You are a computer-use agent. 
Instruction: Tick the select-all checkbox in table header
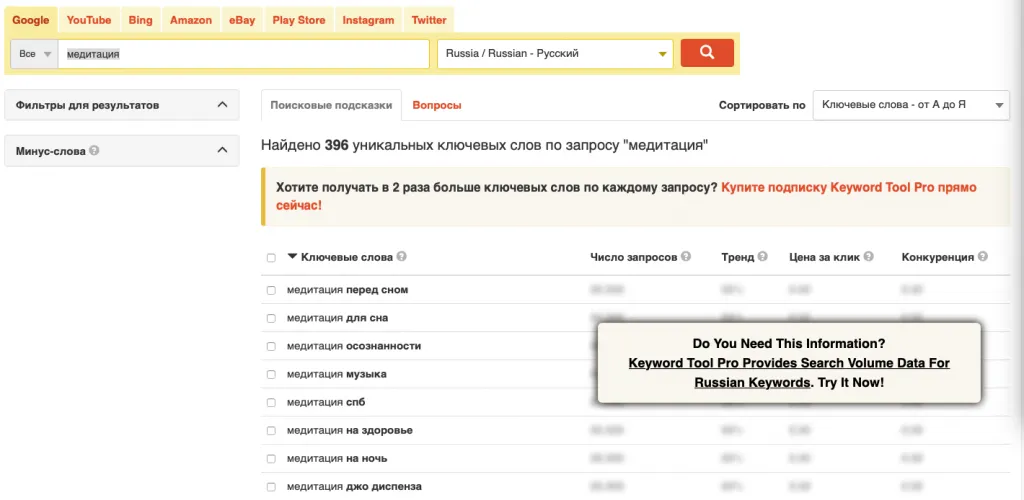point(271,258)
